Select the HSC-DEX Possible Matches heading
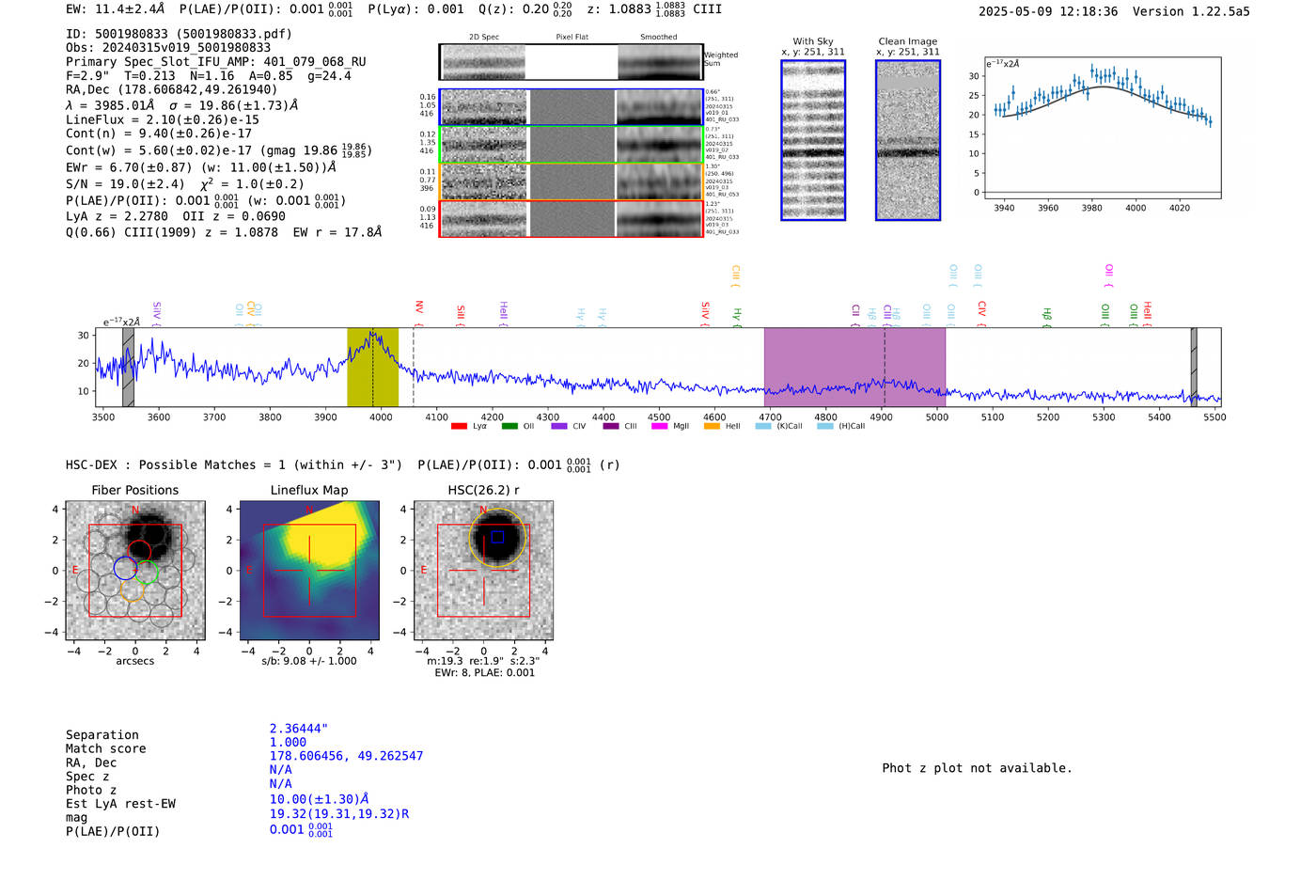 [234, 465]
